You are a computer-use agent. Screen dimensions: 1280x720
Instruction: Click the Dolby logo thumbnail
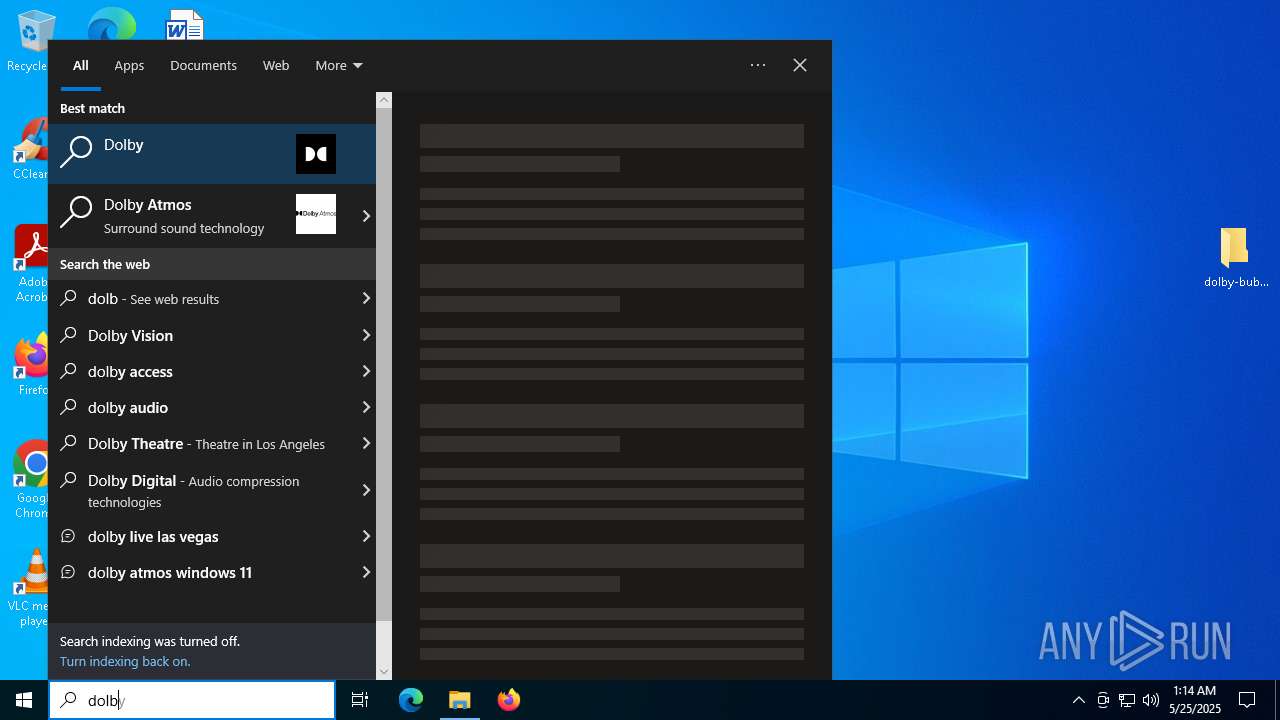tap(316, 154)
